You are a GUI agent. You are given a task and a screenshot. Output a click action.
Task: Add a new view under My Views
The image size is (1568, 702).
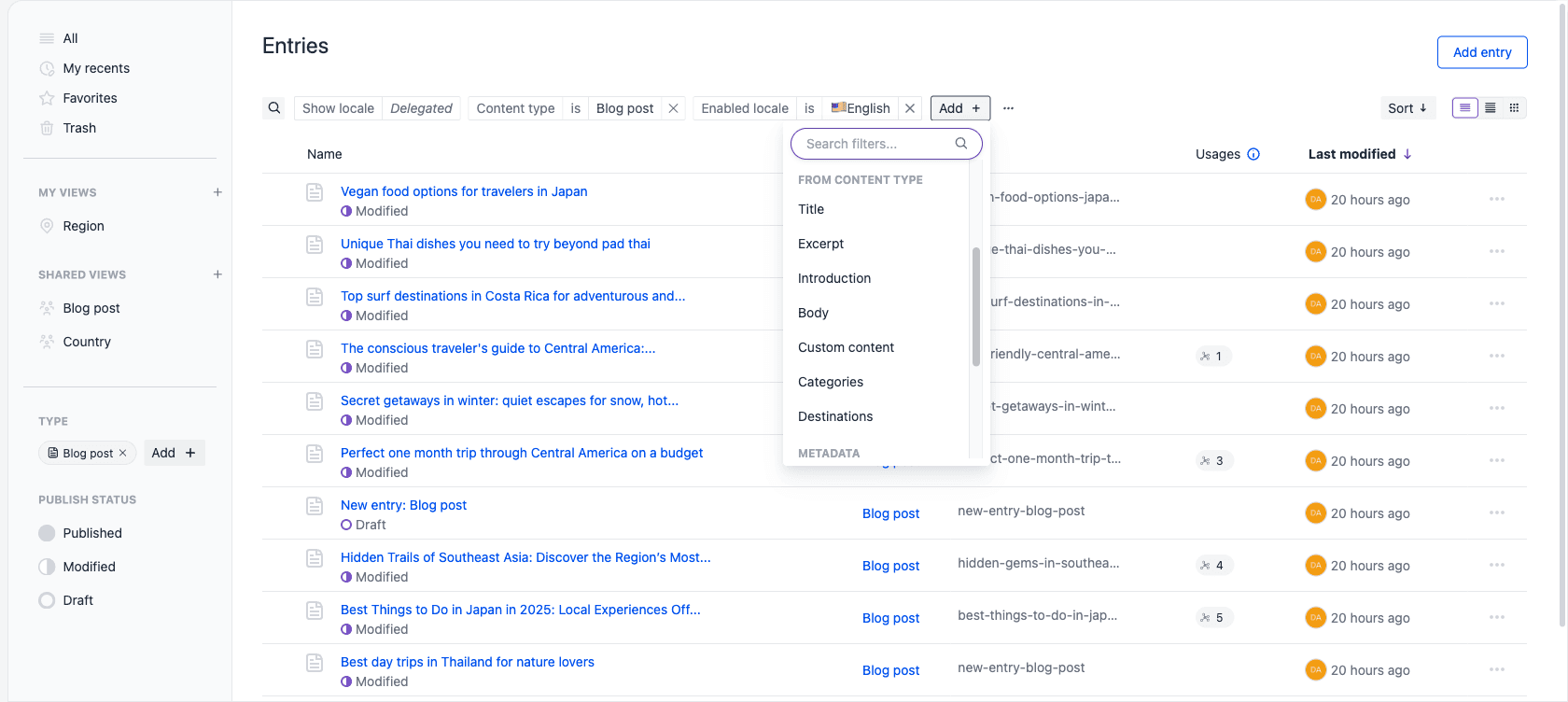pyautogui.click(x=217, y=192)
